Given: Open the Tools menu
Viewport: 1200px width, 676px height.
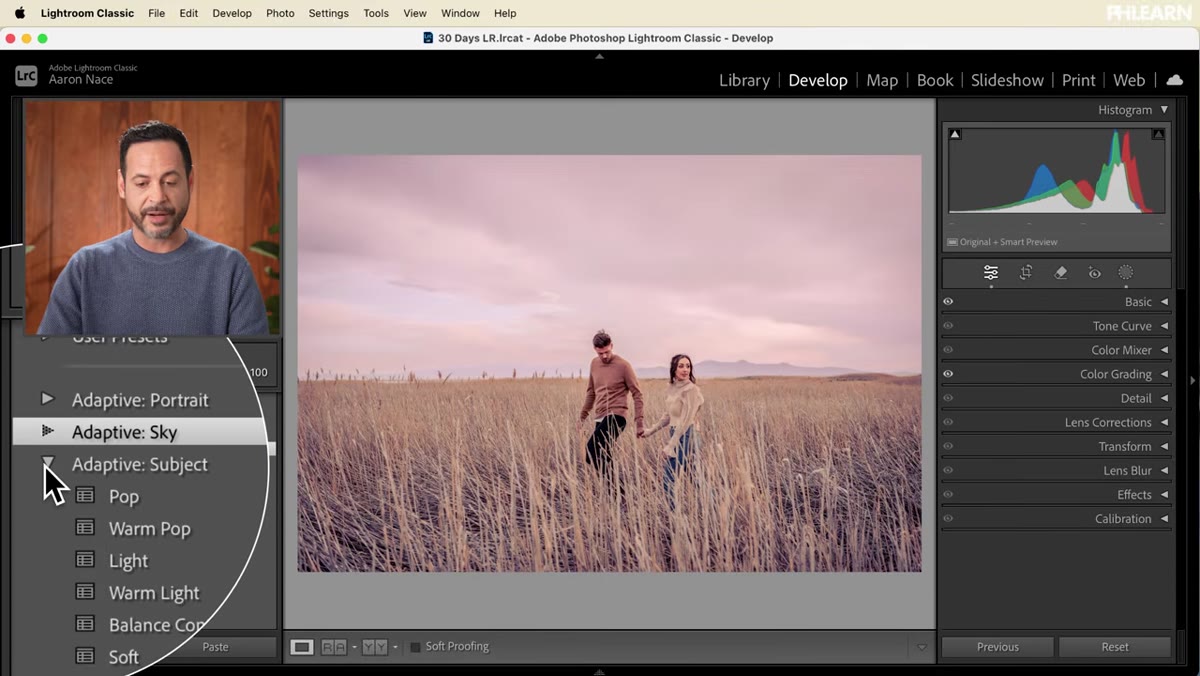Looking at the screenshot, I should click(x=376, y=13).
